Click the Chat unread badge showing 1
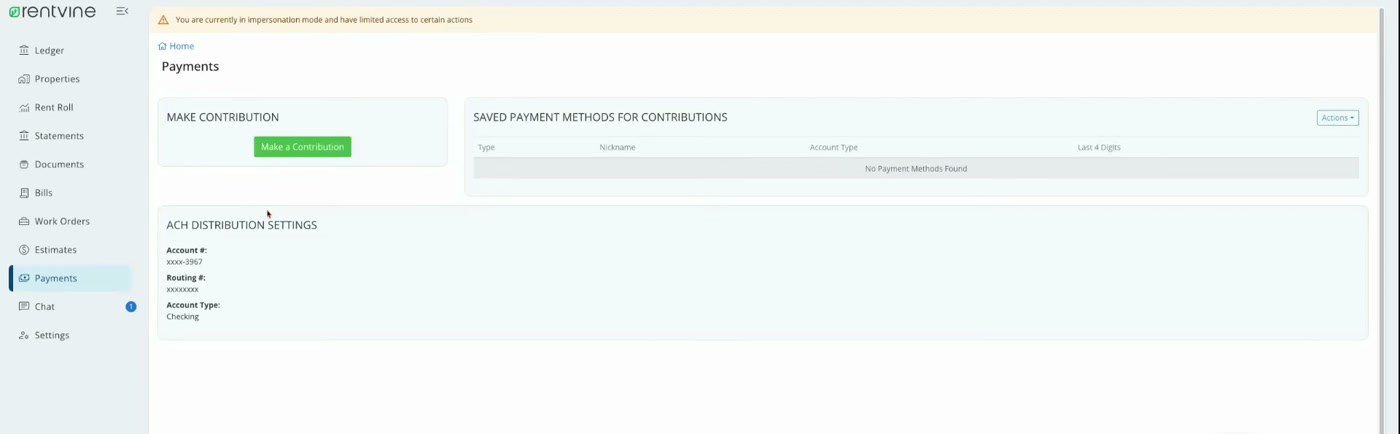Viewport: 1400px width, 434px height. [x=131, y=306]
